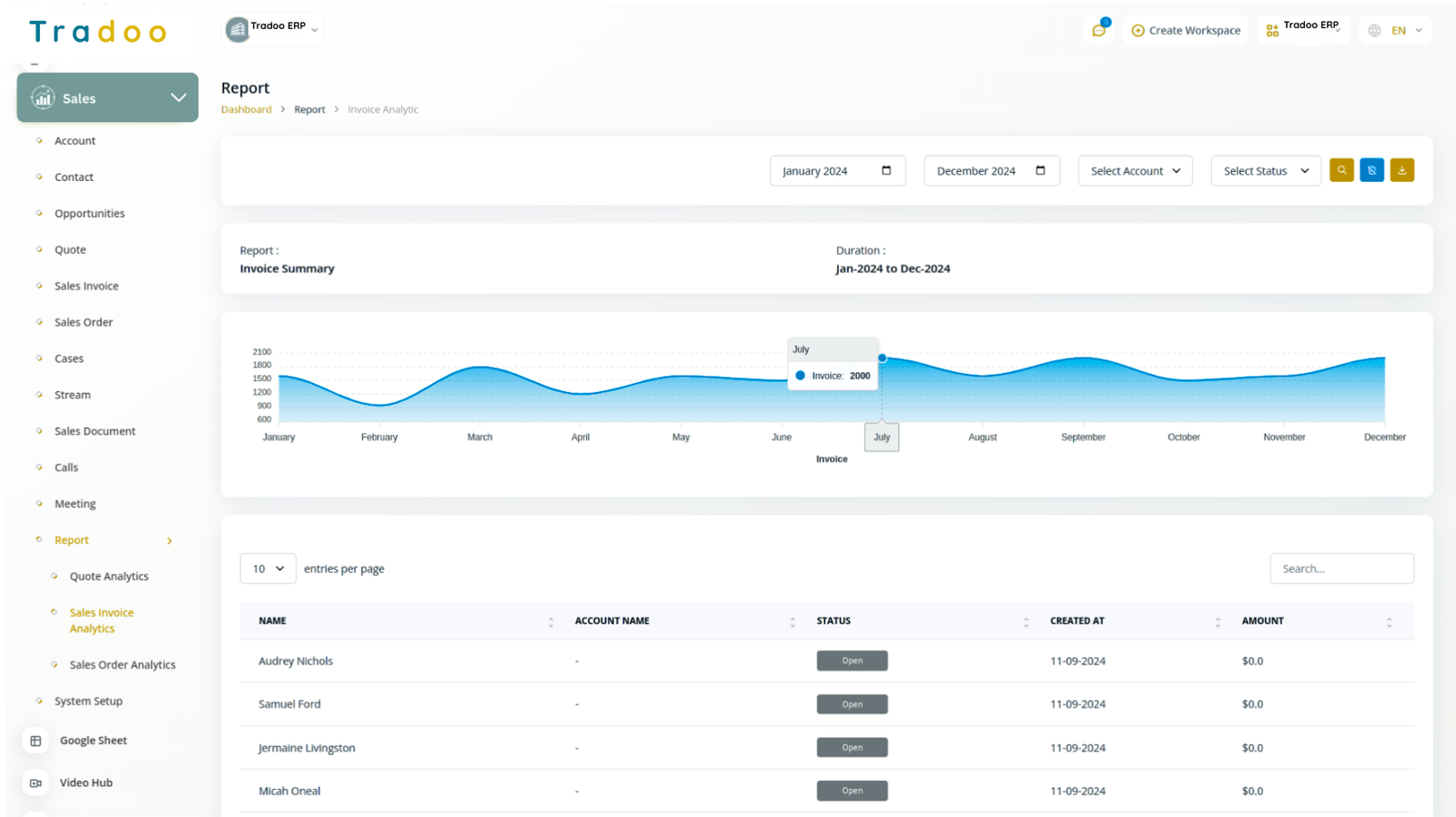The image size is (1456, 817).
Task: Click the table Search input field
Action: click(x=1341, y=569)
